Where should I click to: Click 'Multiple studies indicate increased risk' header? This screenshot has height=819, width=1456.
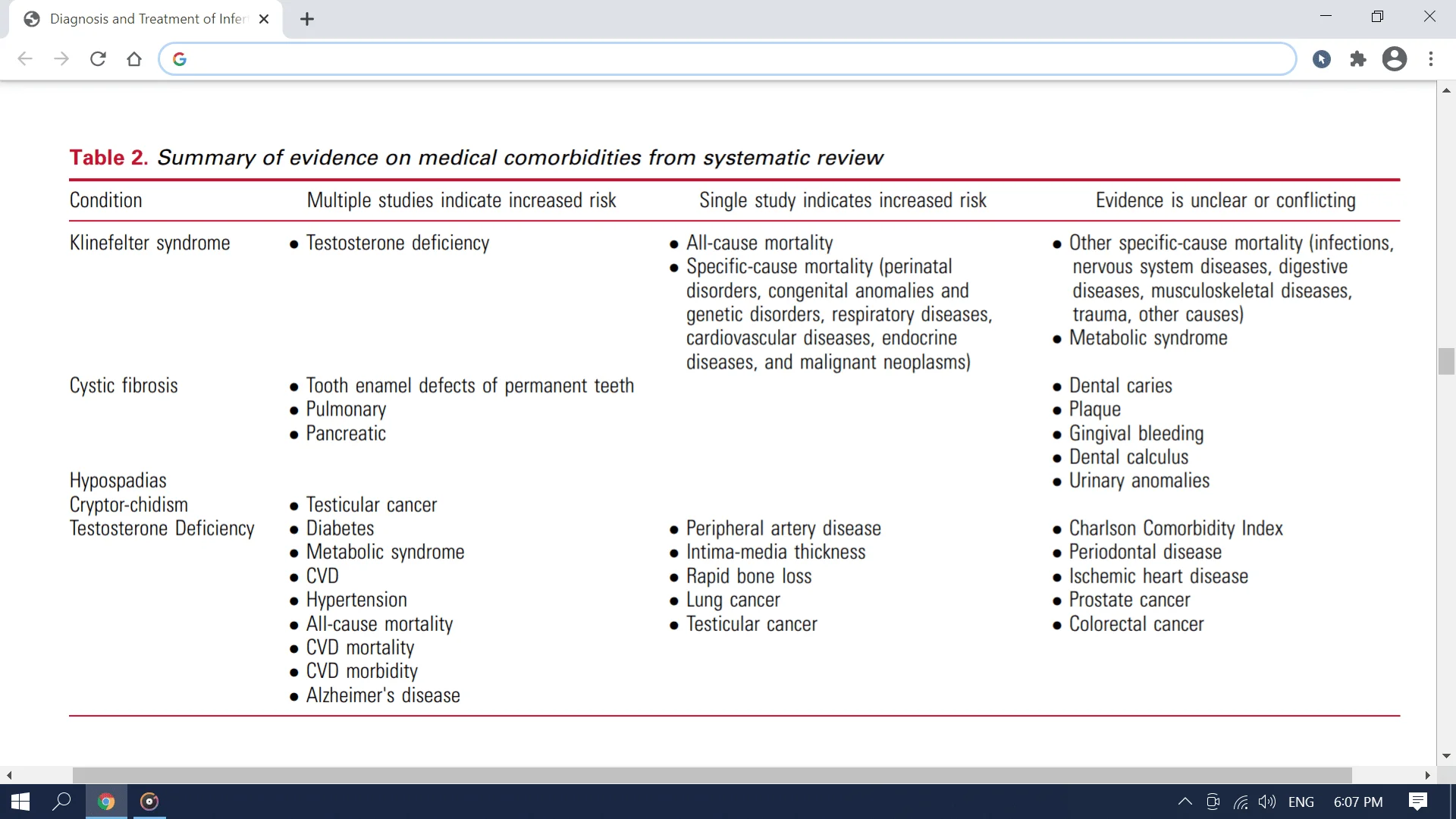[x=461, y=200]
